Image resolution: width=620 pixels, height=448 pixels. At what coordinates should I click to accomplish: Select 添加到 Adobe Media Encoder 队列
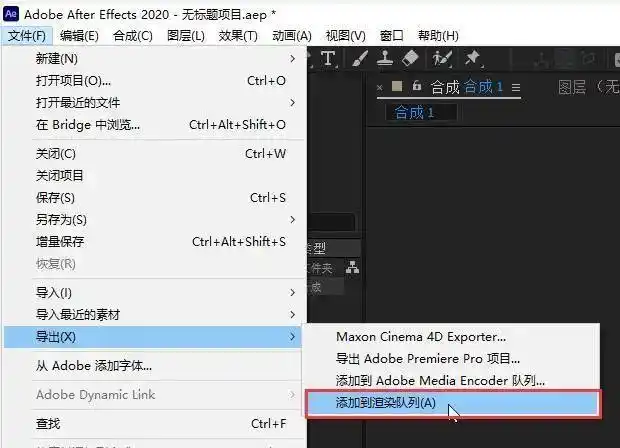click(x=441, y=381)
